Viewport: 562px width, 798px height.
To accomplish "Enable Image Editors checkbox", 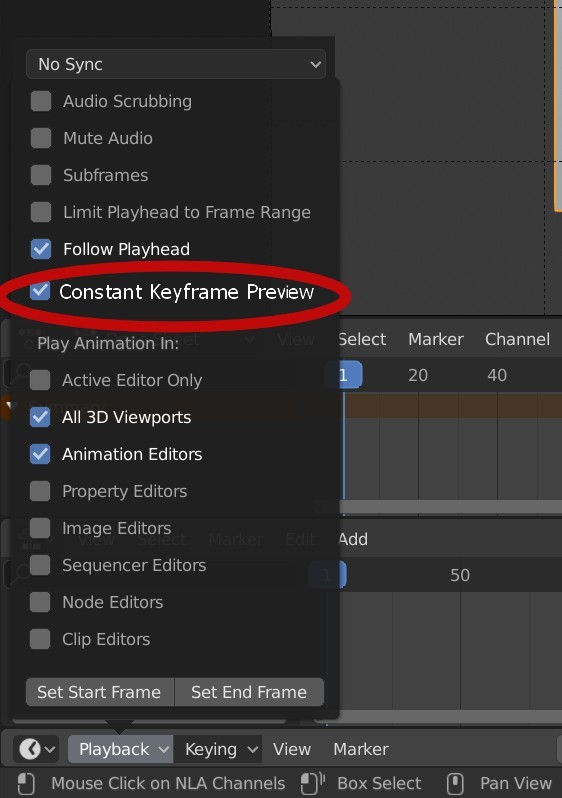I will 40,528.
